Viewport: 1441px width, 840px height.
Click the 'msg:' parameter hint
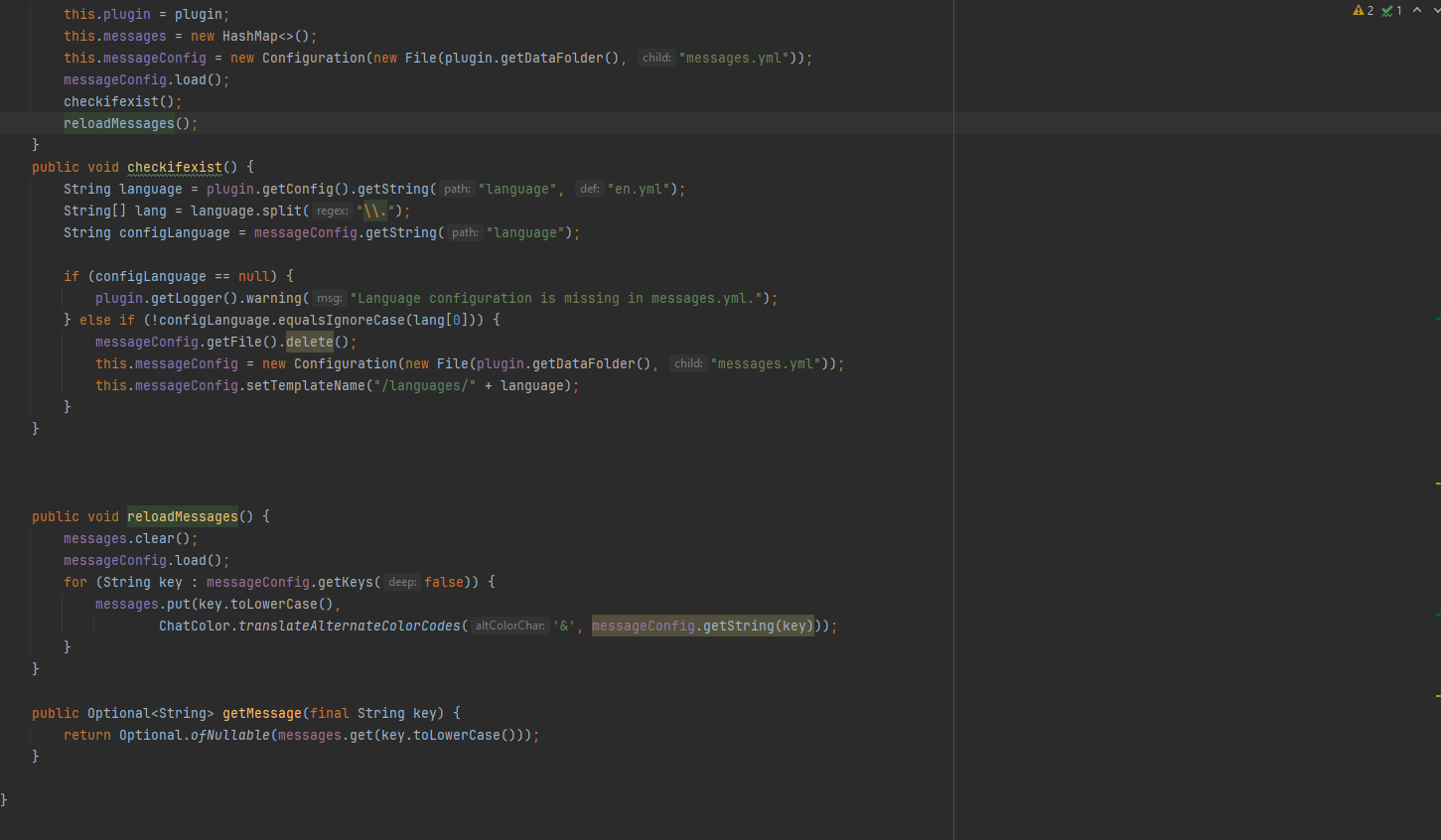330,298
